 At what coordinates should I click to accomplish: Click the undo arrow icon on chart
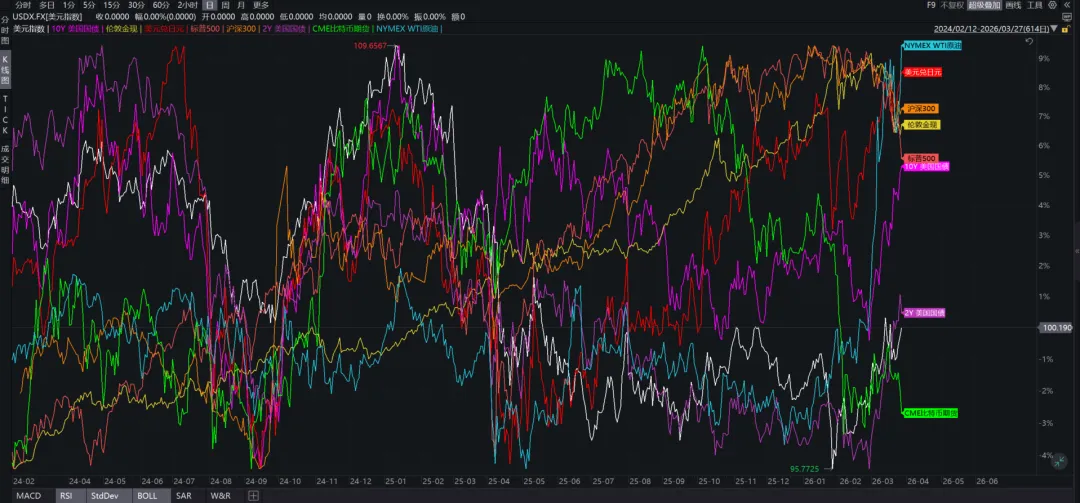(x=1030, y=41)
